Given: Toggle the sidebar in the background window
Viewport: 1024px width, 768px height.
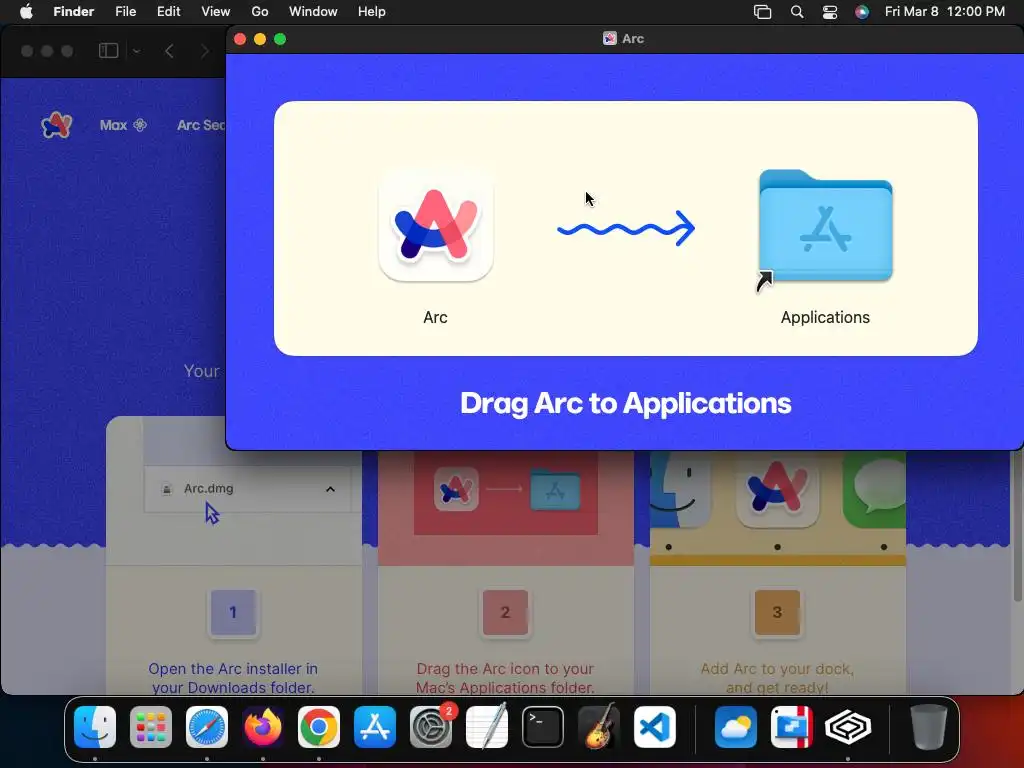Looking at the screenshot, I should click(108, 51).
